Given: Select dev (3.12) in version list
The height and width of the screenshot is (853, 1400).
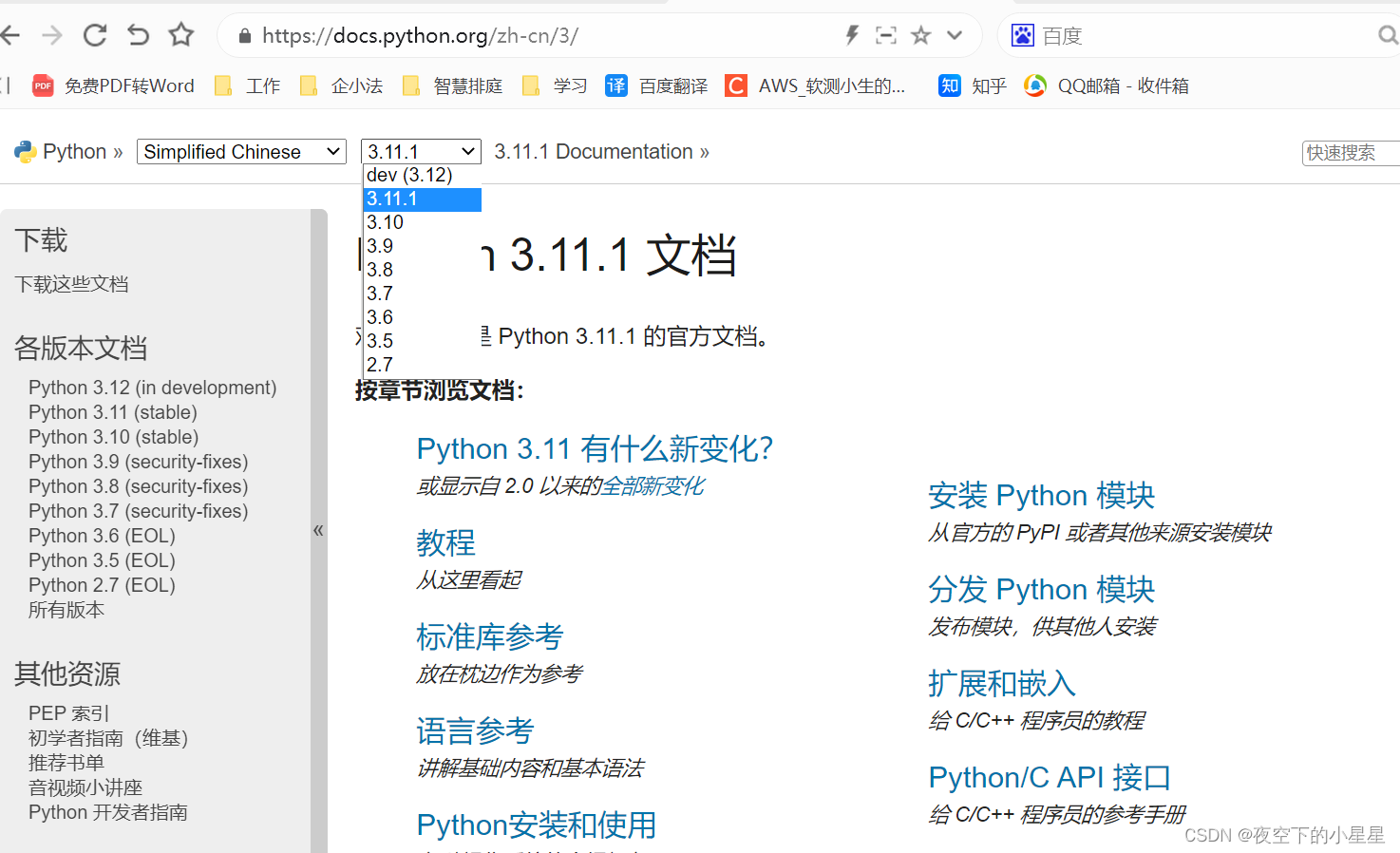Looking at the screenshot, I should point(423,176).
